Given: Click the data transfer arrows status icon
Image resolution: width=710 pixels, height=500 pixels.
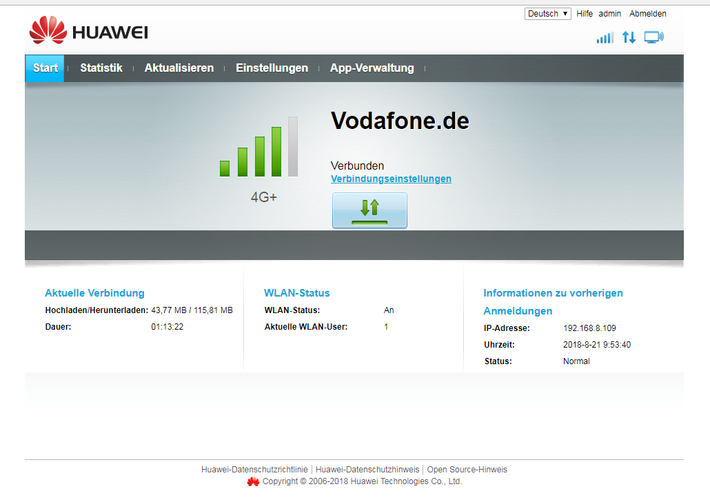Looking at the screenshot, I should [x=629, y=37].
